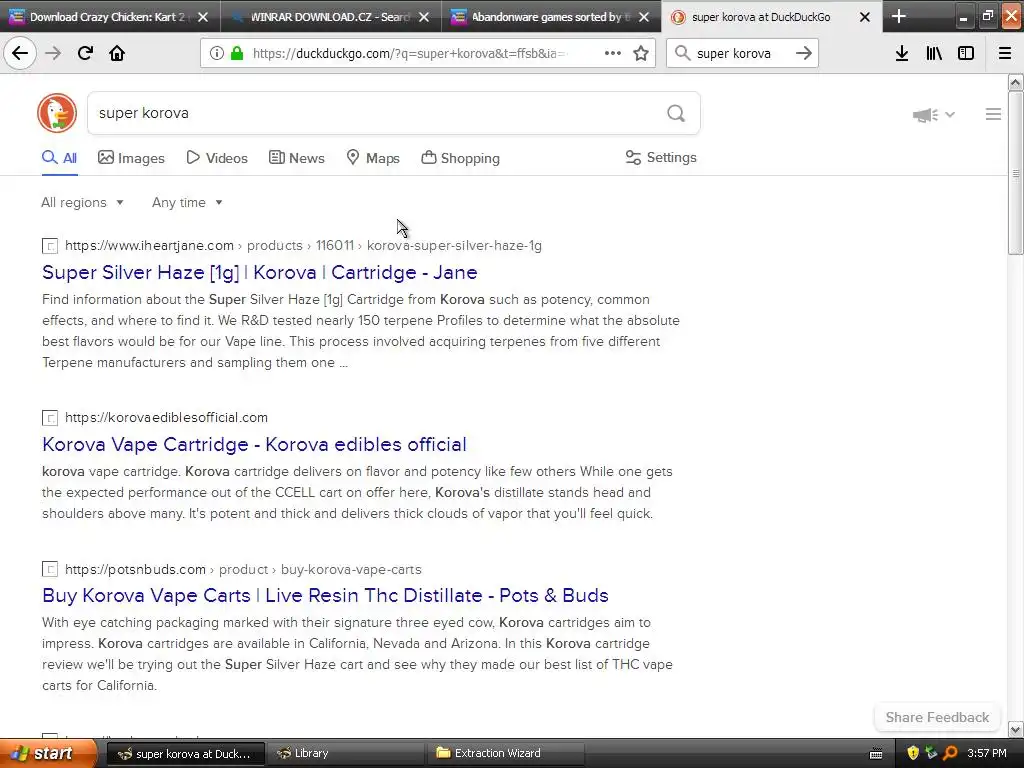Switch to Shopping results
This screenshot has height=768, width=1024.
click(x=460, y=158)
